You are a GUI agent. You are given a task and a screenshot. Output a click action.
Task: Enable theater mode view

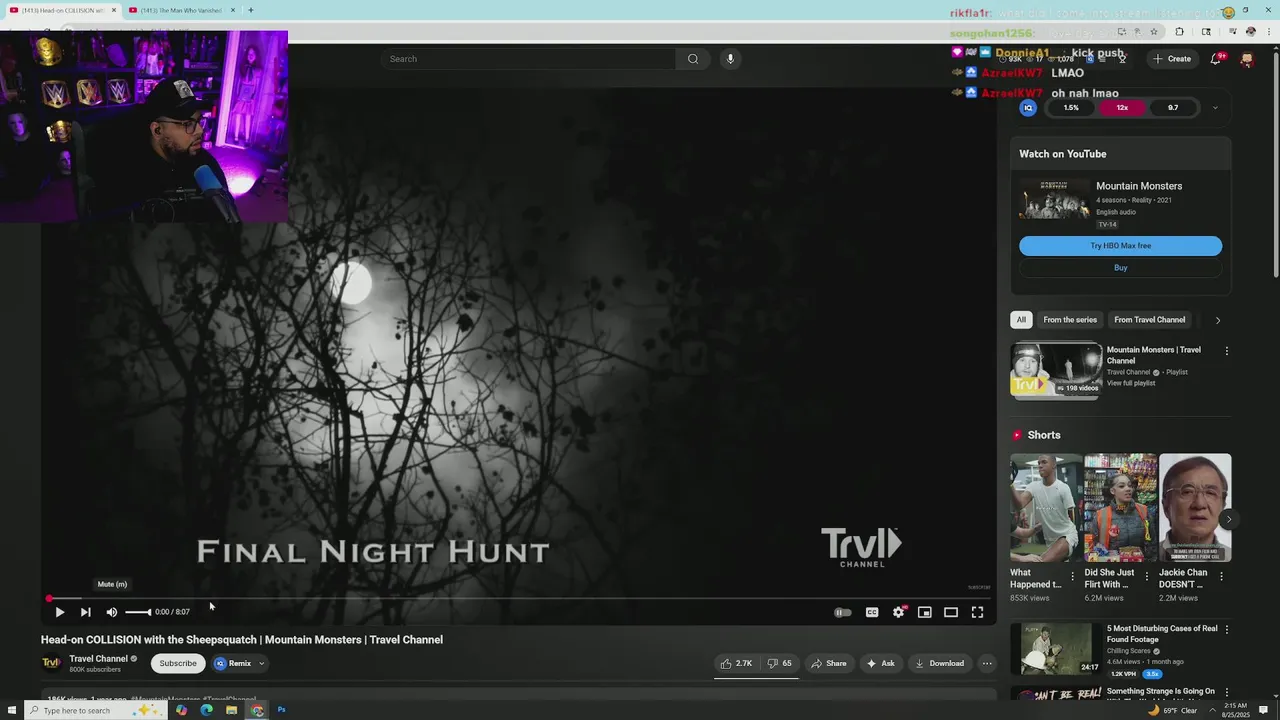[951, 612]
